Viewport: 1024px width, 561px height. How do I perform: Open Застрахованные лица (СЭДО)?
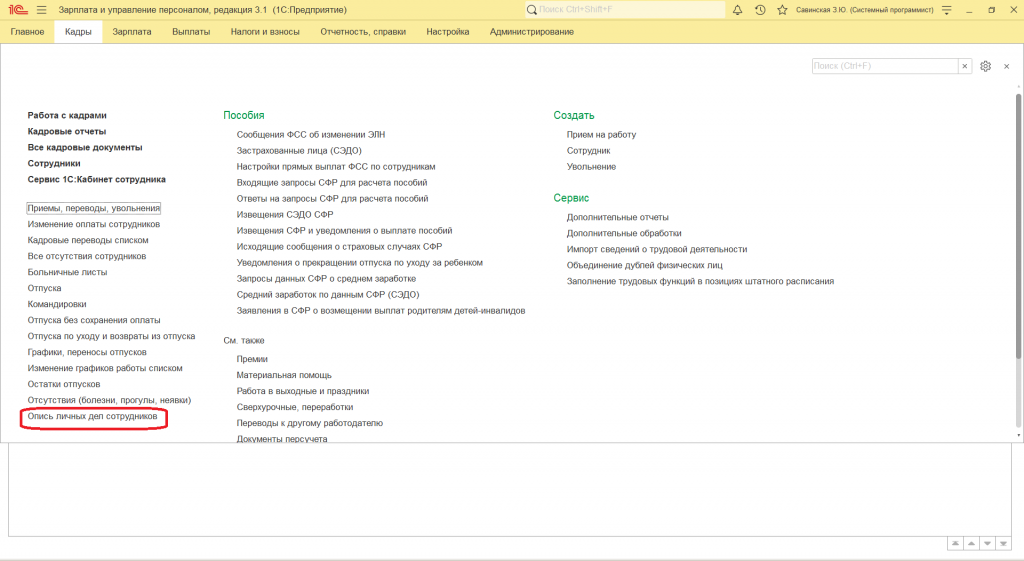(299, 150)
